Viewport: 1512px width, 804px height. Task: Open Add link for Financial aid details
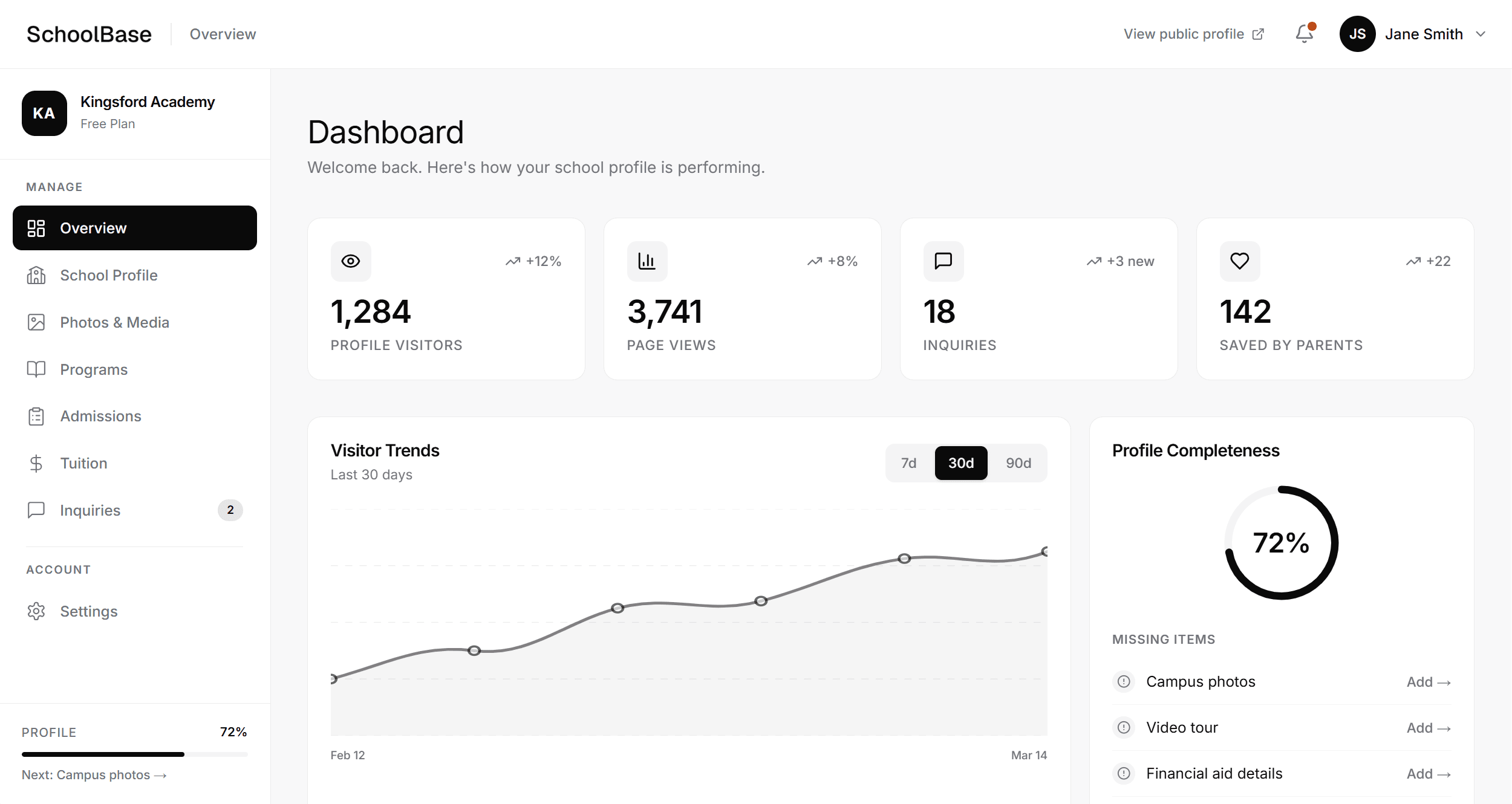point(1428,773)
